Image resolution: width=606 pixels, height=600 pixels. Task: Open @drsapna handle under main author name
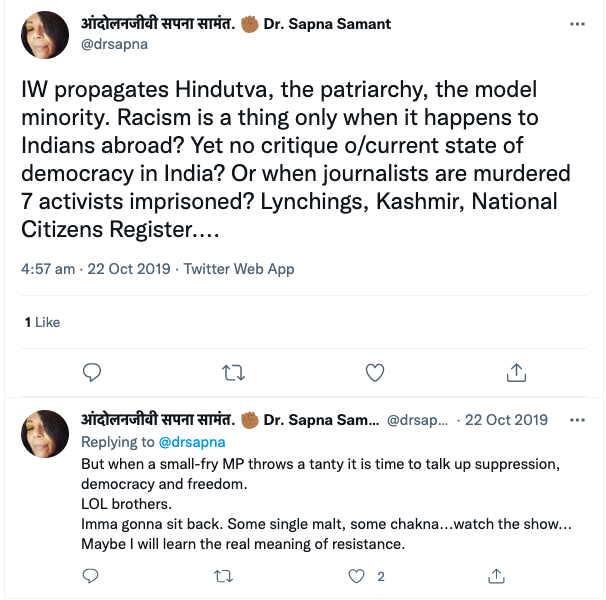coord(113,44)
